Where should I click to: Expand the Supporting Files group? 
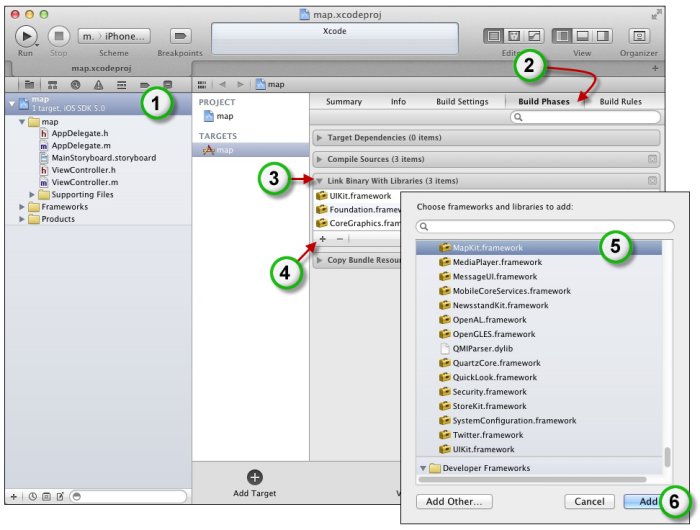point(32,195)
